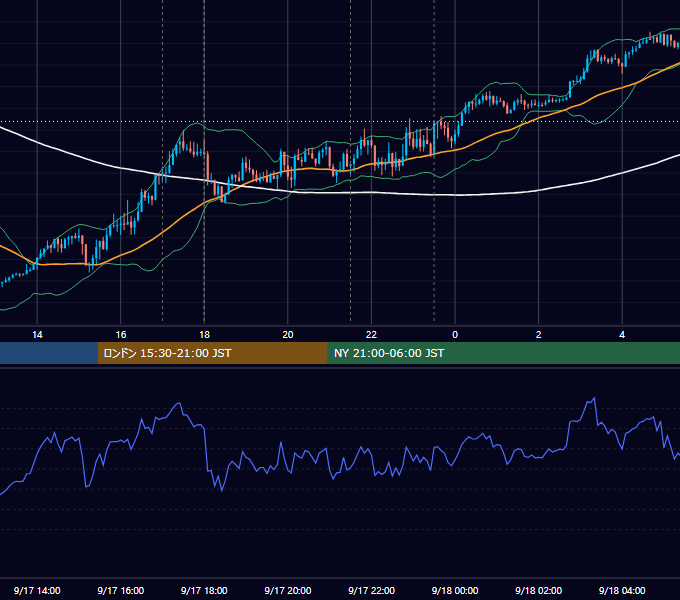Viewport: 680px width, 600px height.
Task: Click the hour label 18 on chart axis
Action: tap(204, 335)
